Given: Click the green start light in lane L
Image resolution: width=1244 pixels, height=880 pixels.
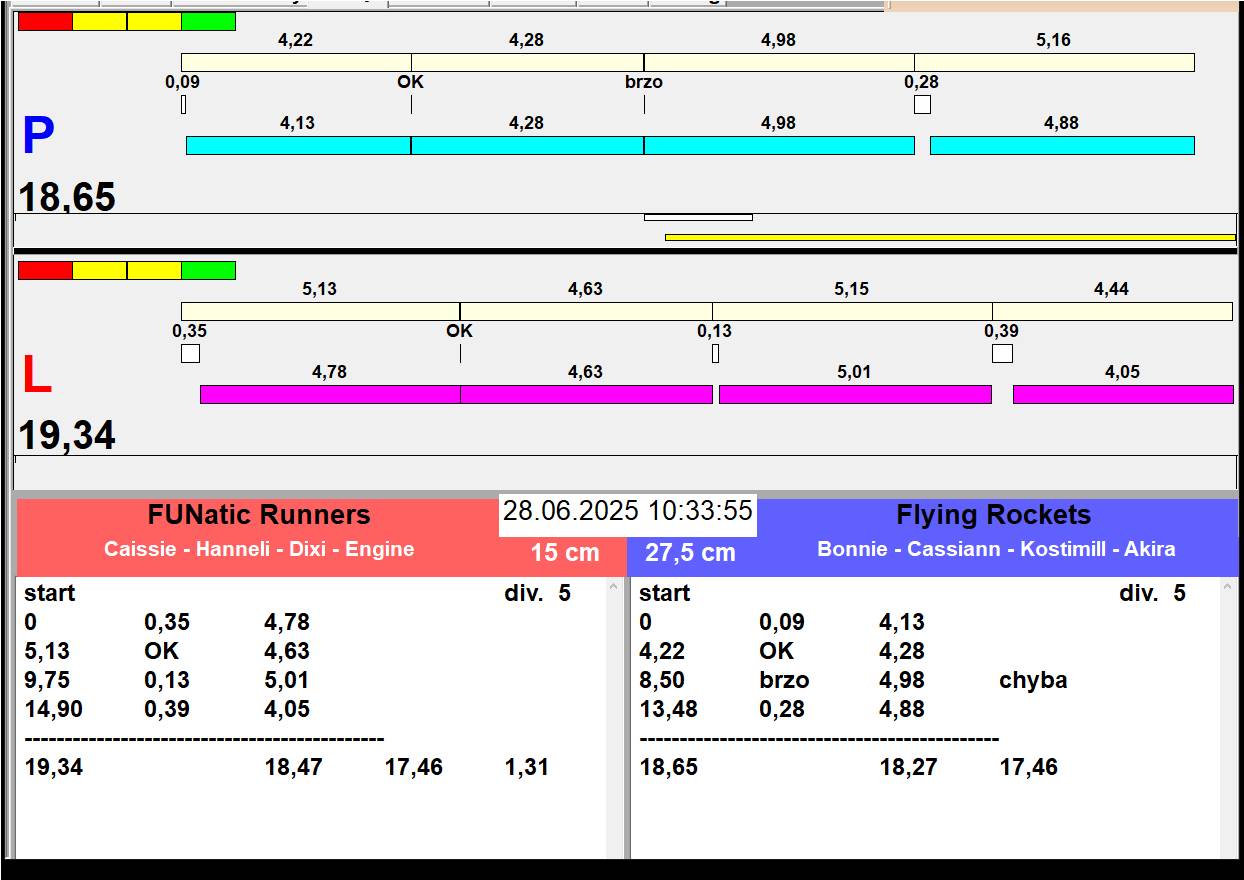Looking at the screenshot, I should (x=208, y=271).
